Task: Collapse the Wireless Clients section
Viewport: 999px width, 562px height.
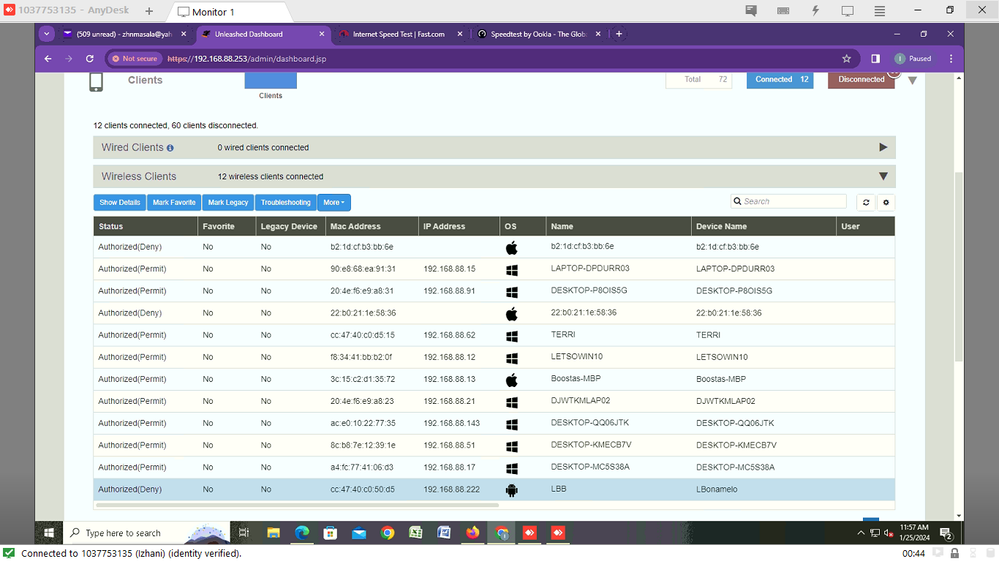Action: pyautogui.click(x=882, y=176)
